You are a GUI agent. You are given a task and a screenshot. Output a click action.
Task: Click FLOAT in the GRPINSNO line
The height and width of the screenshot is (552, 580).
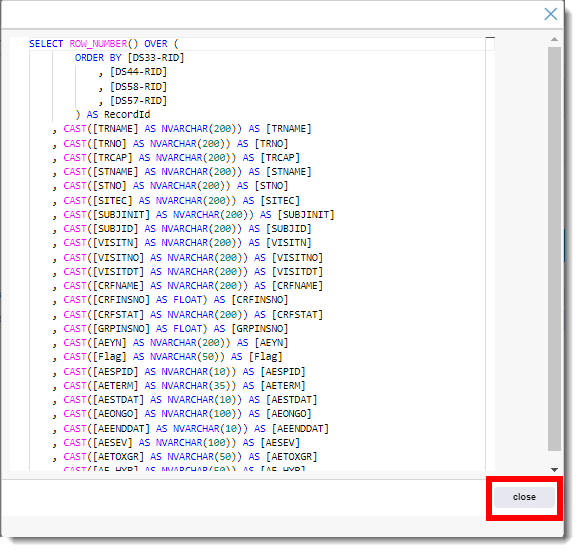click(x=188, y=329)
